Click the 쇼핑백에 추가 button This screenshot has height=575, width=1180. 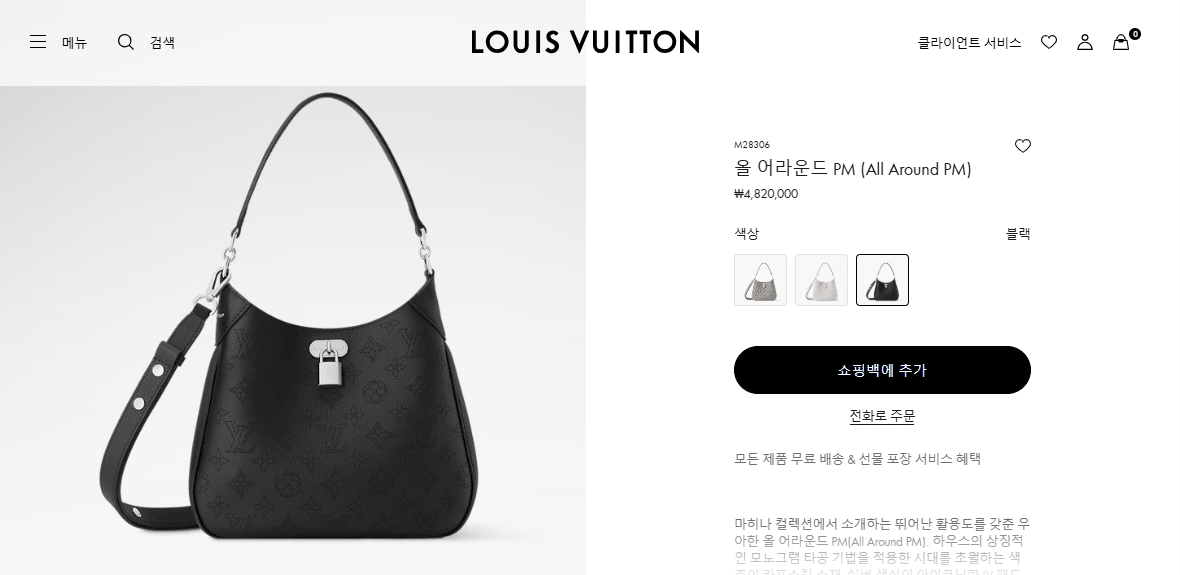pyautogui.click(x=882, y=370)
